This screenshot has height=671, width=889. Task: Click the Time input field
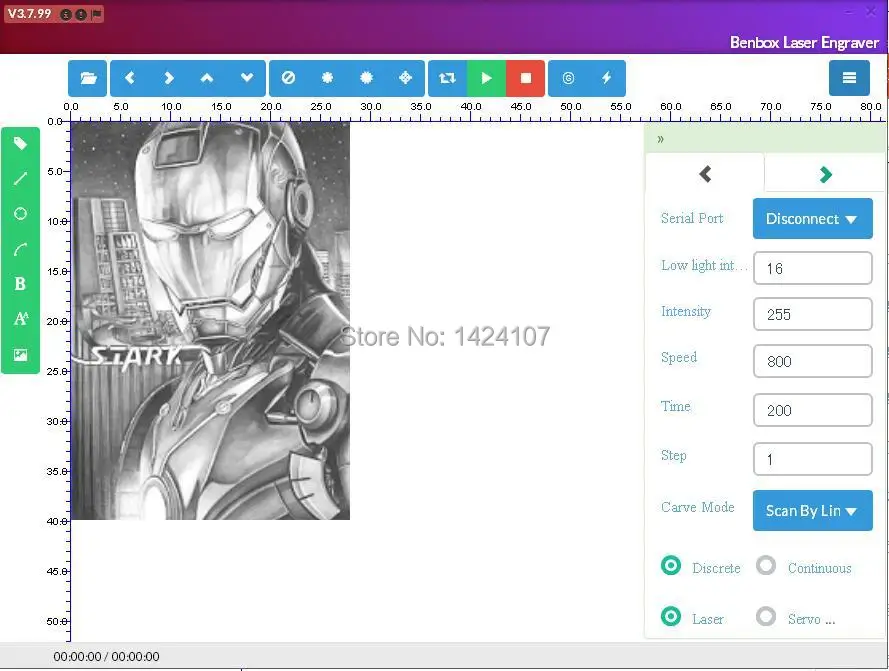812,410
